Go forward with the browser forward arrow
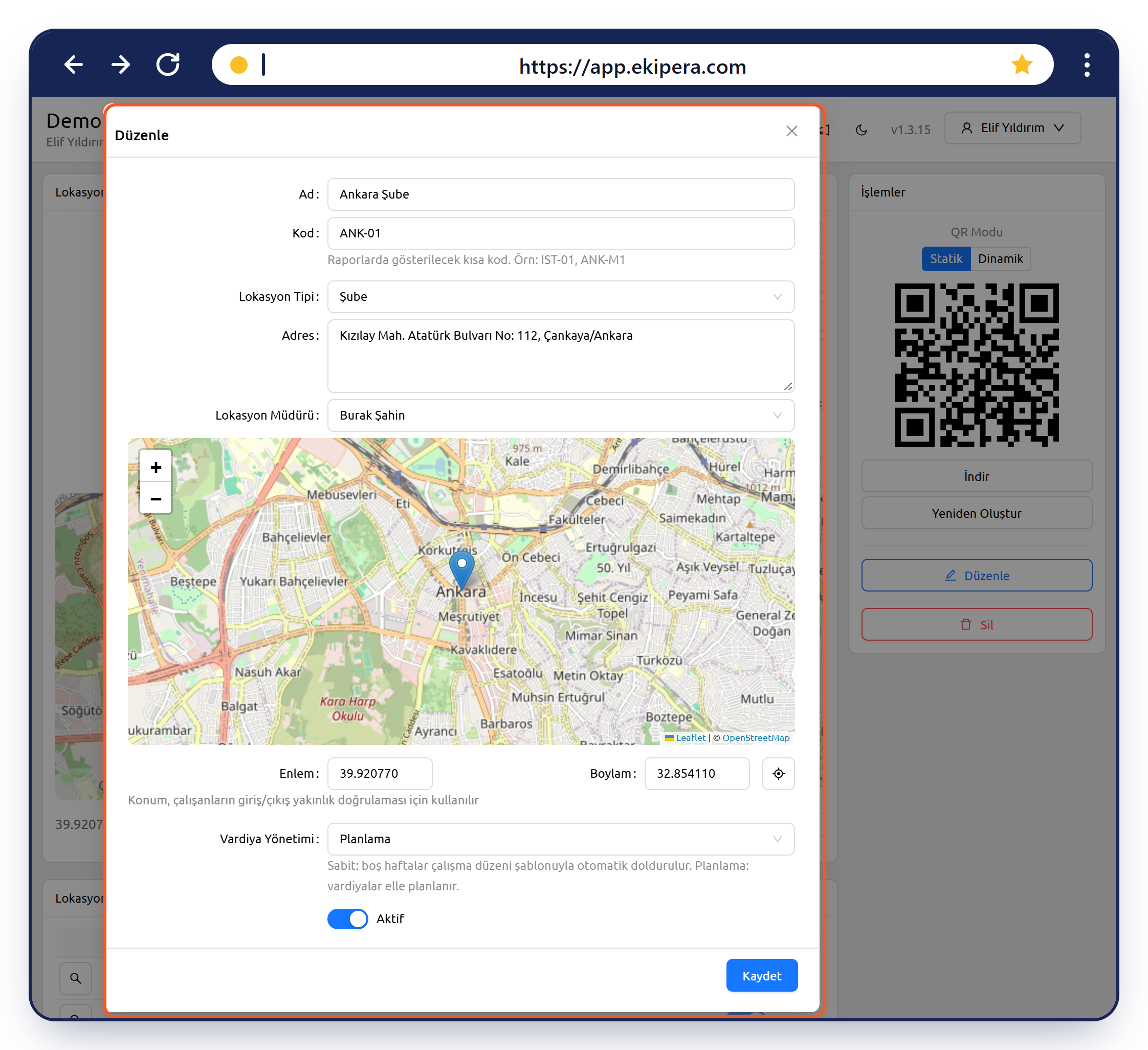 (x=121, y=65)
